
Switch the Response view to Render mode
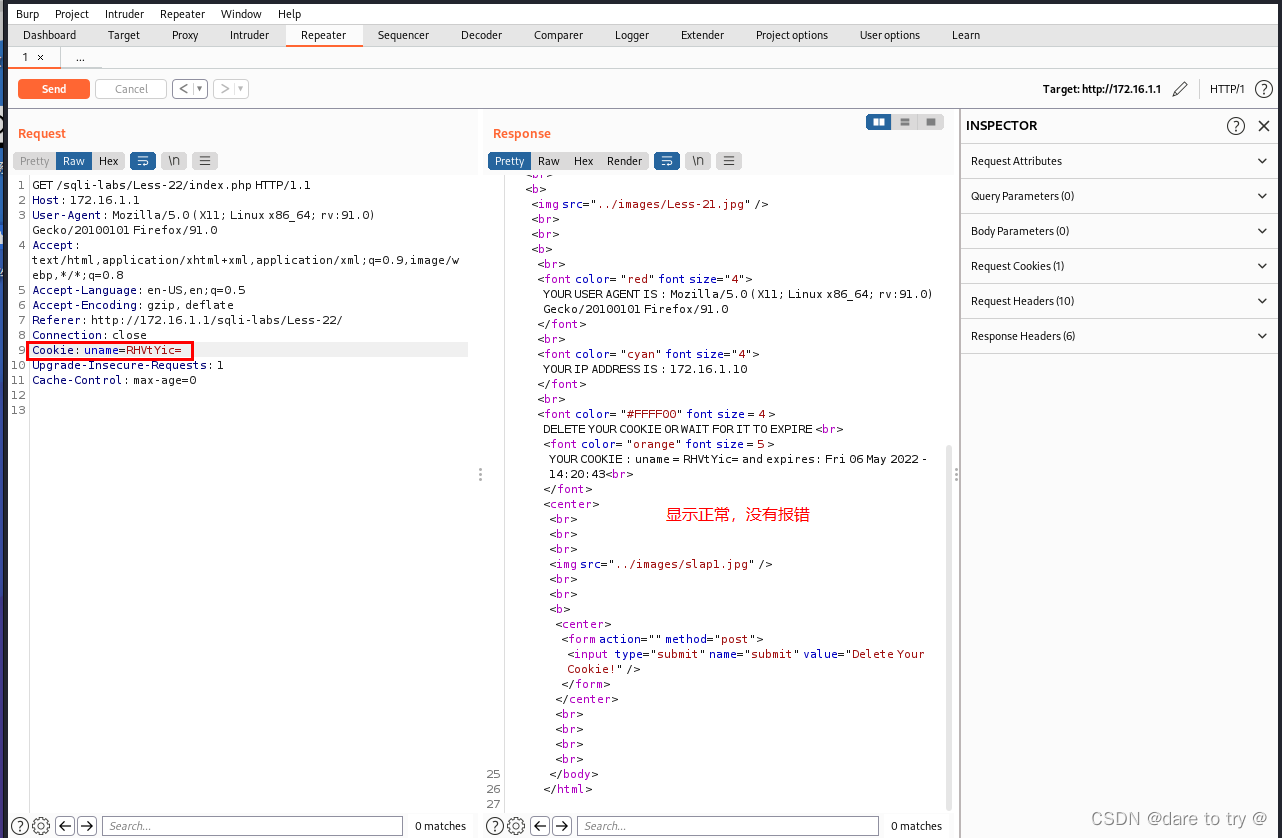point(623,160)
